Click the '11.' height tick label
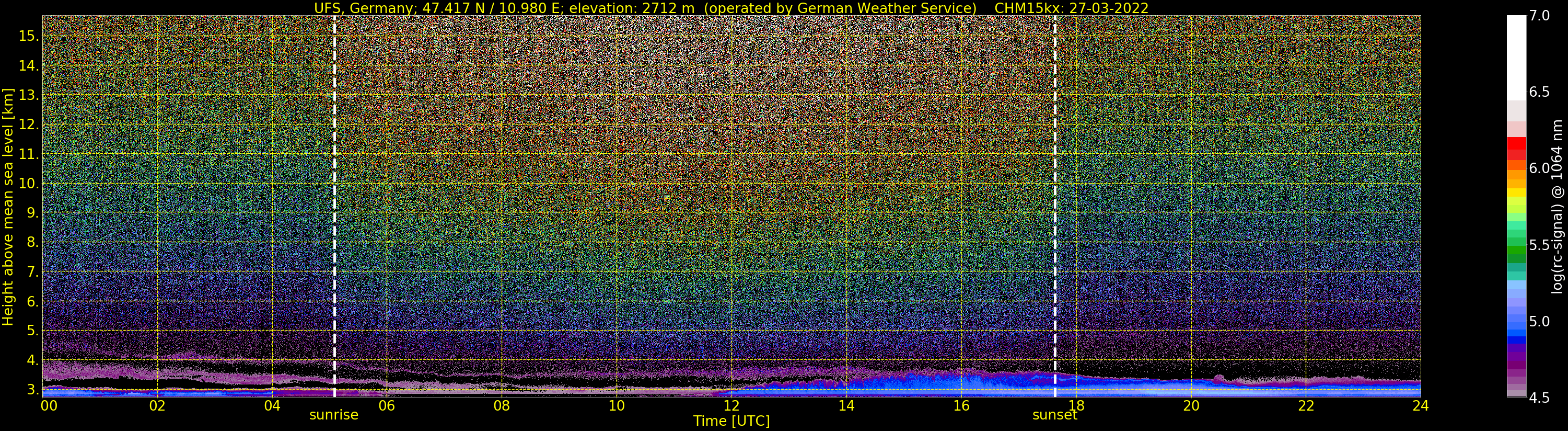1568x431 pixels. 29,154
